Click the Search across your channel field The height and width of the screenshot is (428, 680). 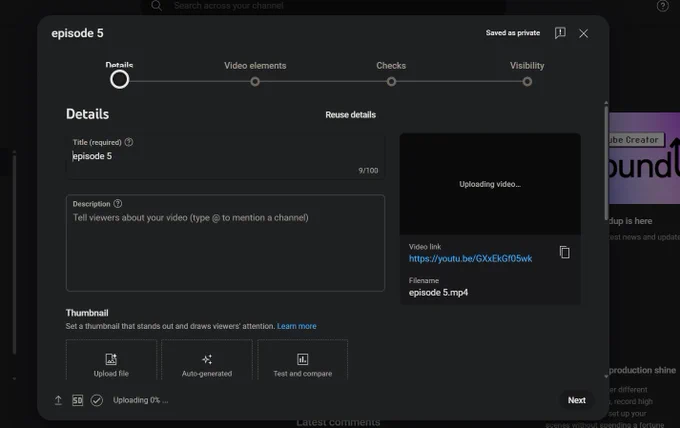[323, 6]
